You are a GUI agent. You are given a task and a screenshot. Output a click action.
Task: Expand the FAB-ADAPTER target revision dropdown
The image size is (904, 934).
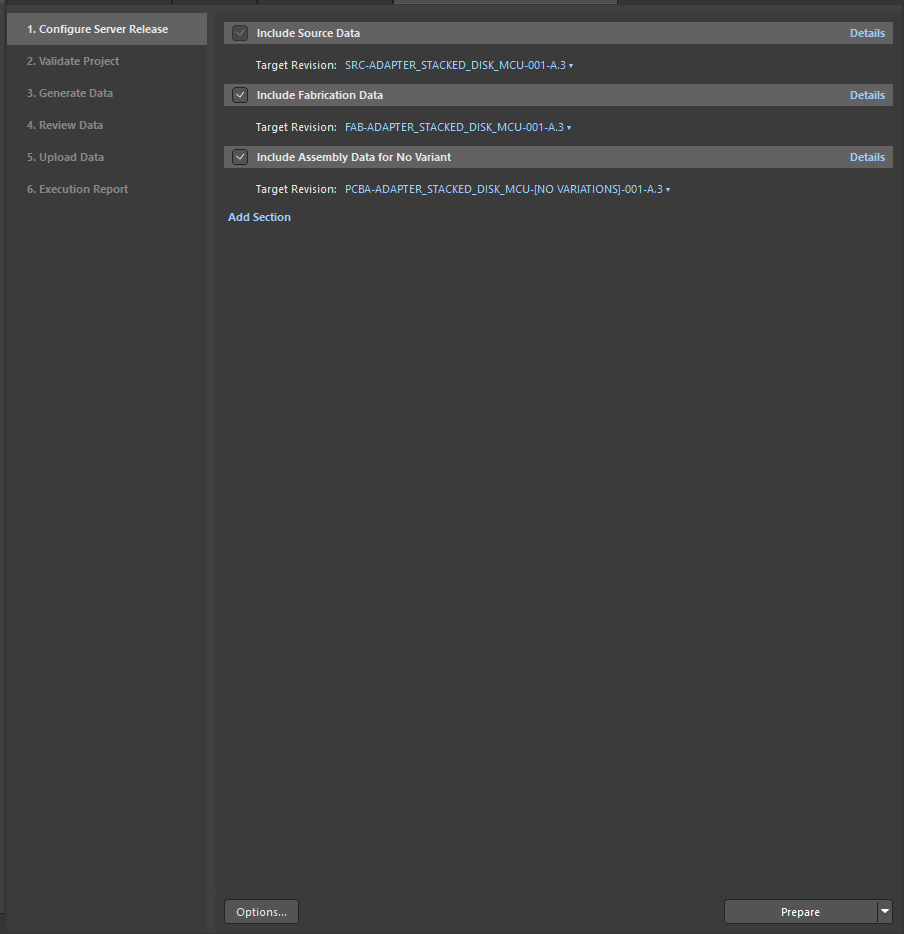[457, 127]
